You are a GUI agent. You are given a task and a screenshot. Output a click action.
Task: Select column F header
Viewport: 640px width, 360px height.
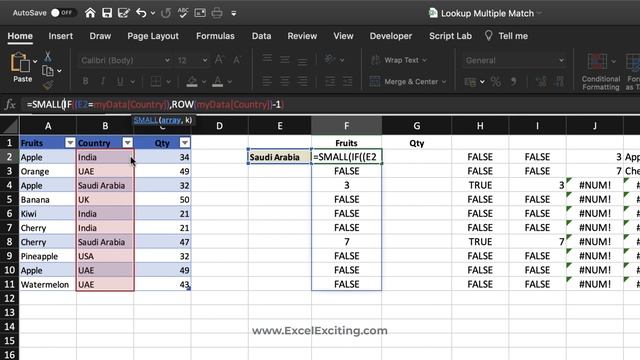(x=346, y=126)
